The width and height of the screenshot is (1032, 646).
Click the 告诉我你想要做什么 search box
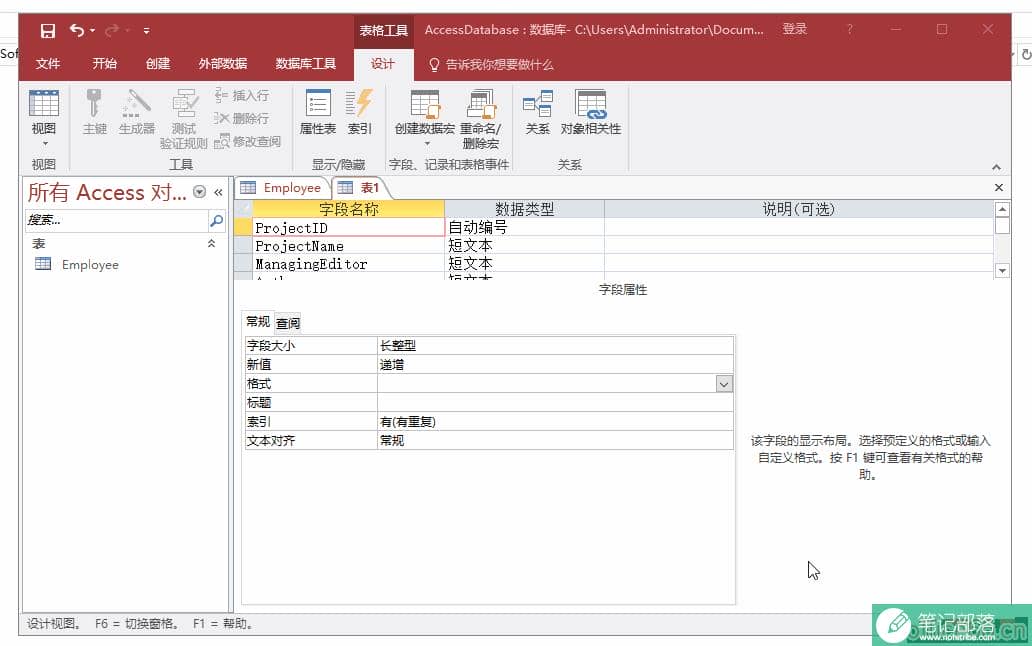coord(492,64)
